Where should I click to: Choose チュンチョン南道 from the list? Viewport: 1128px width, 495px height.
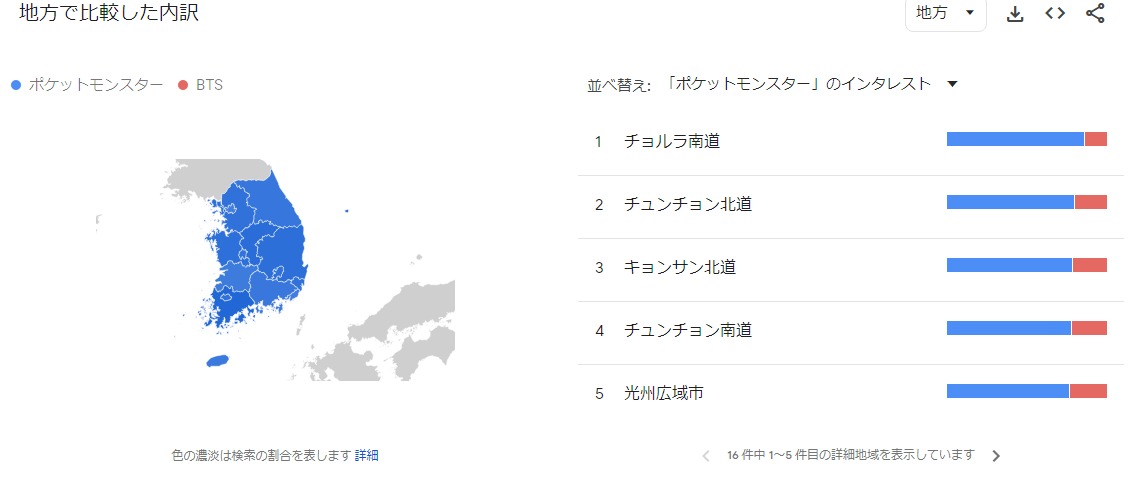pos(688,331)
